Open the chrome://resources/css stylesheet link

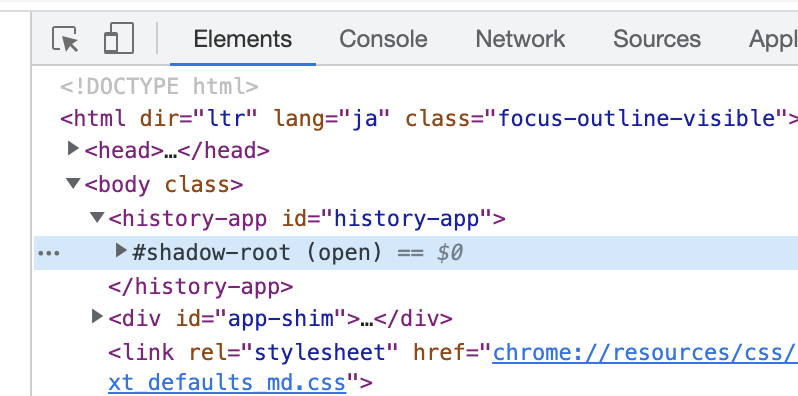point(645,352)
